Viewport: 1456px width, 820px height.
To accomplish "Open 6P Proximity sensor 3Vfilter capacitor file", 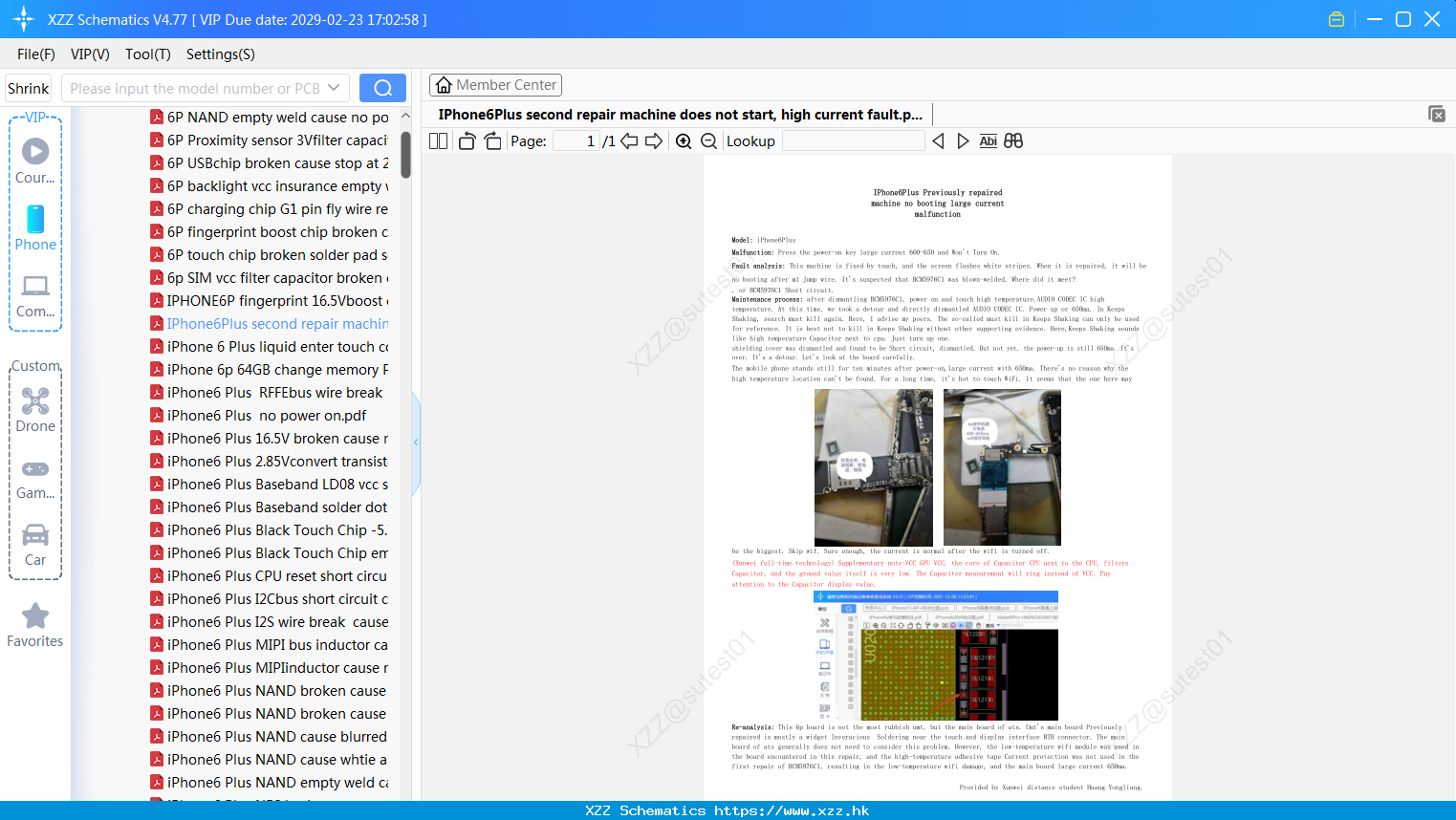I will [270, 140].
